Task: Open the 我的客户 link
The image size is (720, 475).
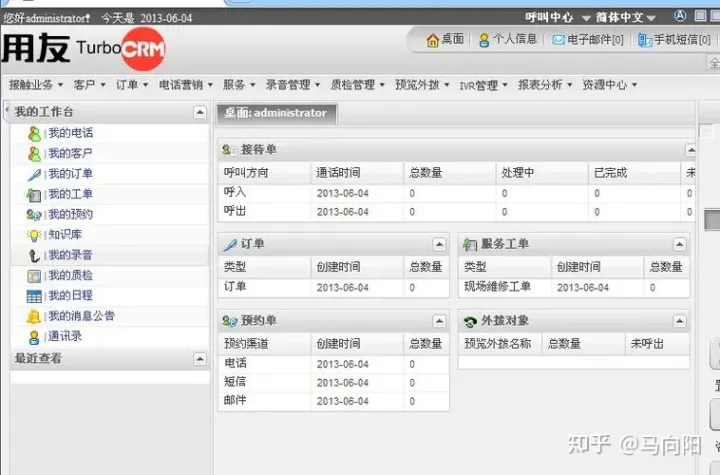Action: point(71,153)
